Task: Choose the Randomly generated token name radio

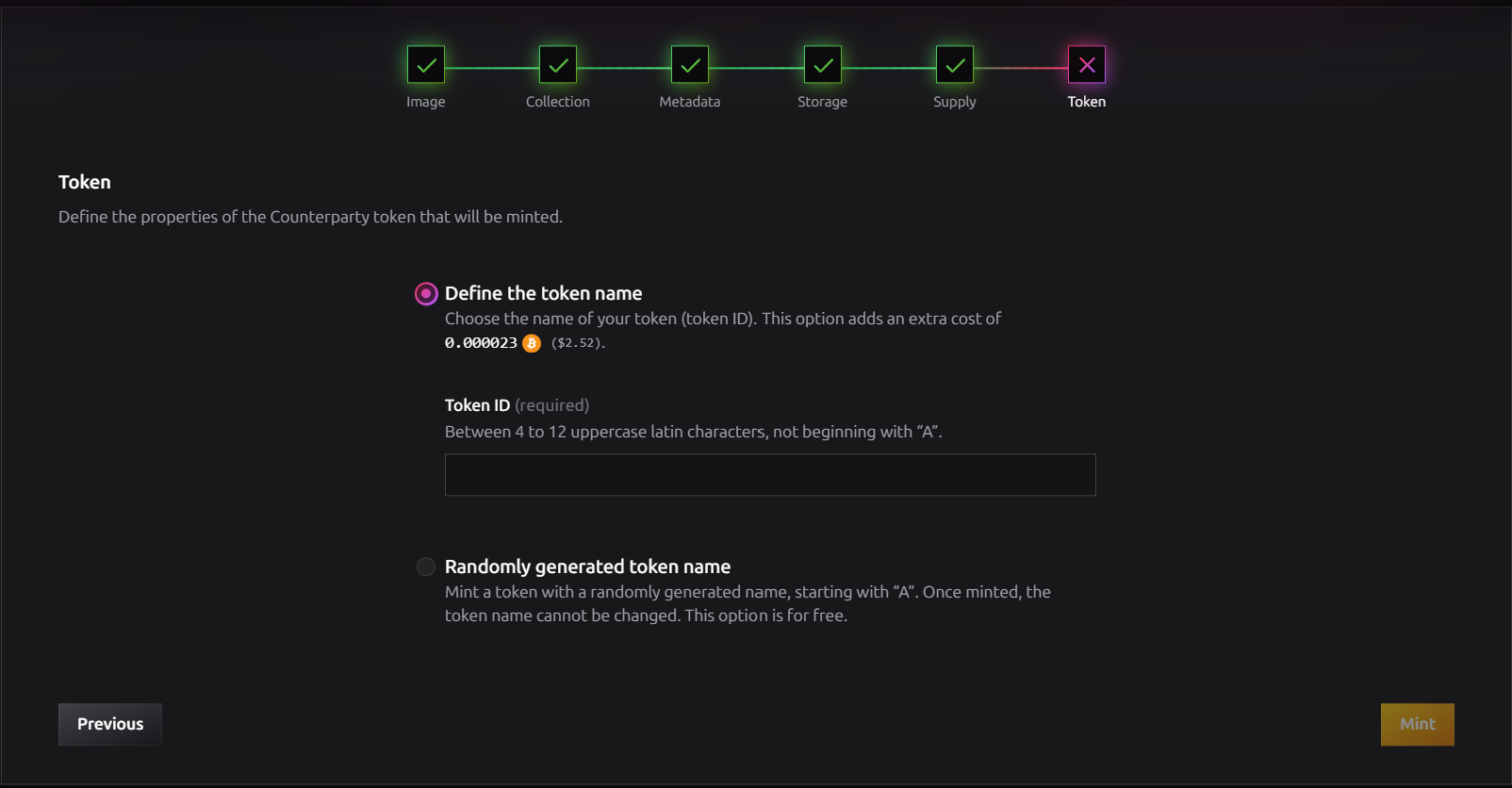Action: click(x=426, y=566)
